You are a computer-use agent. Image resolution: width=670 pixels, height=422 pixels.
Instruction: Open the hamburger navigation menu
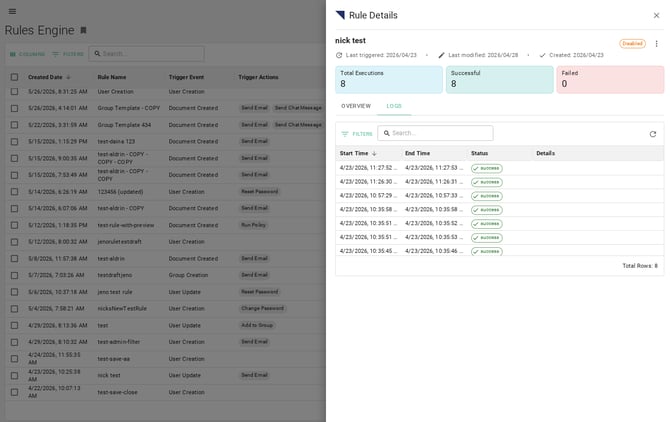click(x=12, y=12)
